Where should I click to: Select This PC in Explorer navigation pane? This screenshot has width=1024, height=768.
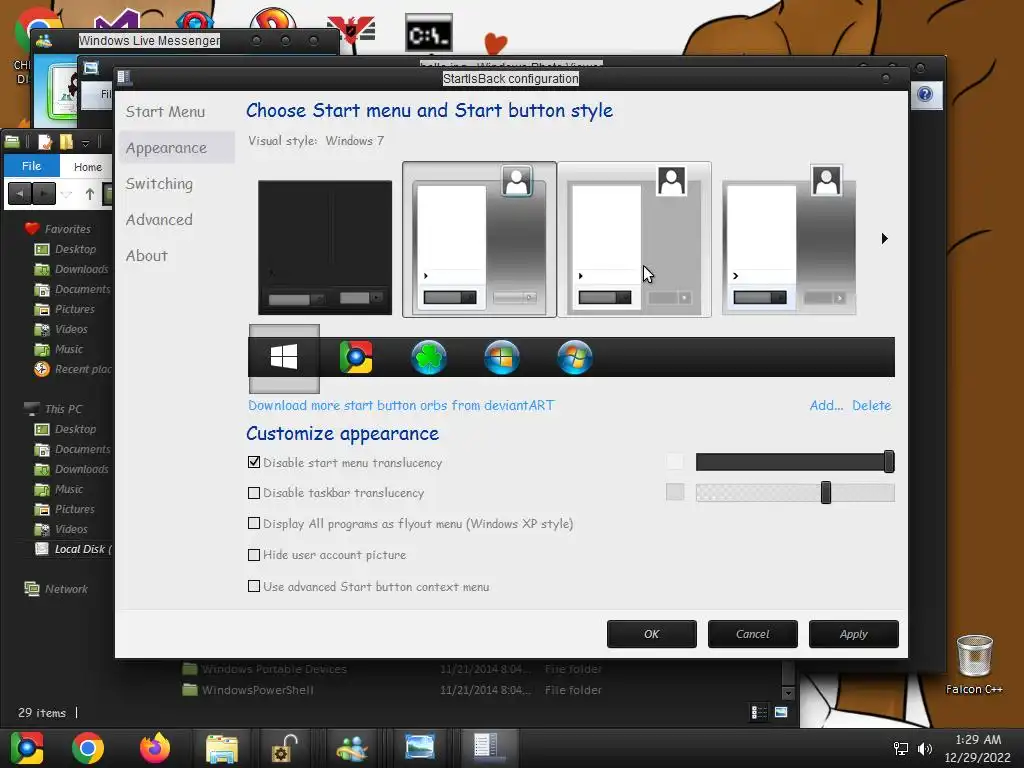pyautogui.click(x=63, y=409)
